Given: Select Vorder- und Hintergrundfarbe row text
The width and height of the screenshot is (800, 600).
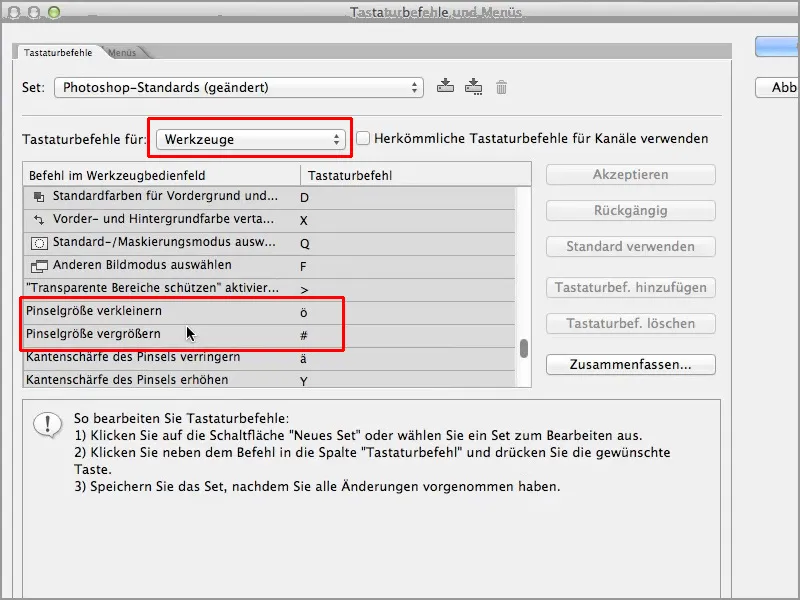Looking at the screenshot, I should [x=163, y=219].
